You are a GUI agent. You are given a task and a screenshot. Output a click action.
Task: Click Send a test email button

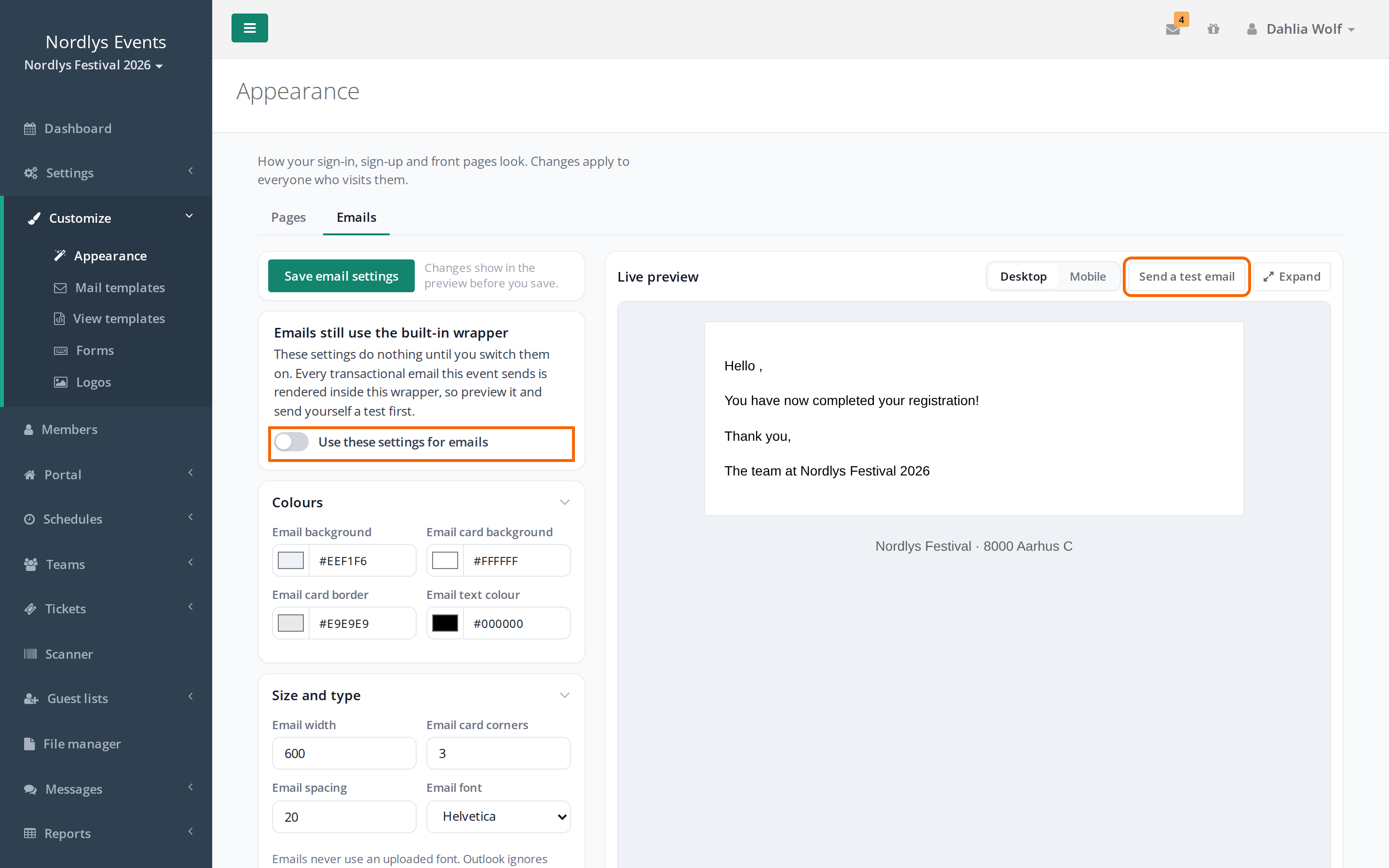coord(1186,277)
